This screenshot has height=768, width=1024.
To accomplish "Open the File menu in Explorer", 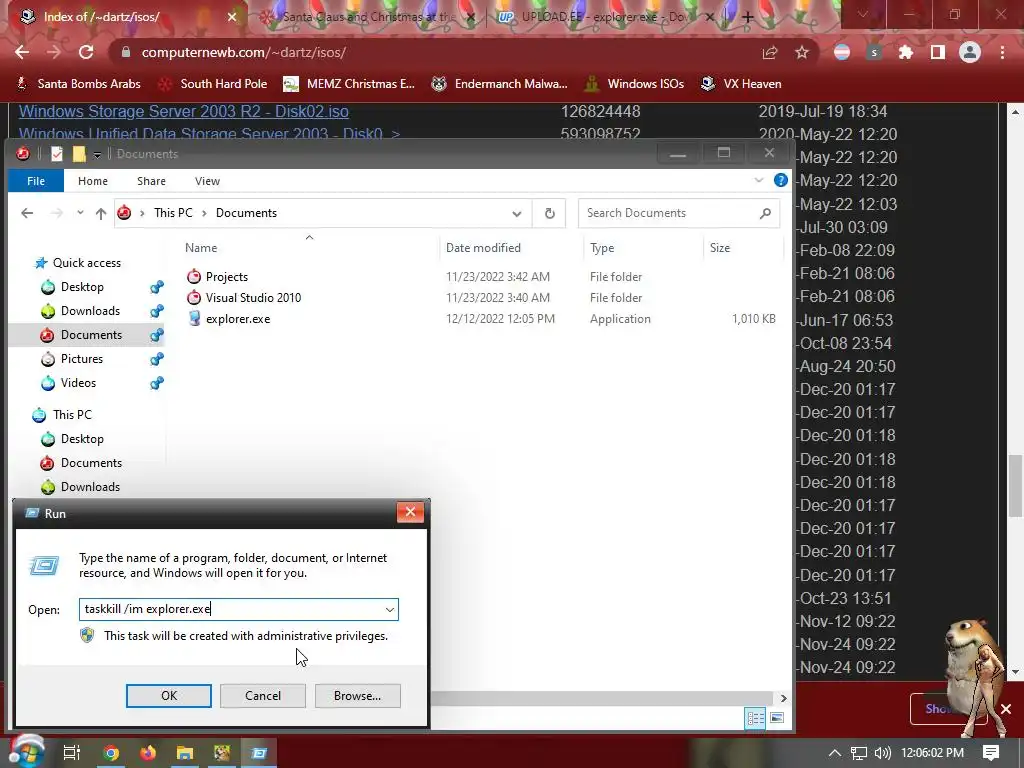I will point(36,181).
